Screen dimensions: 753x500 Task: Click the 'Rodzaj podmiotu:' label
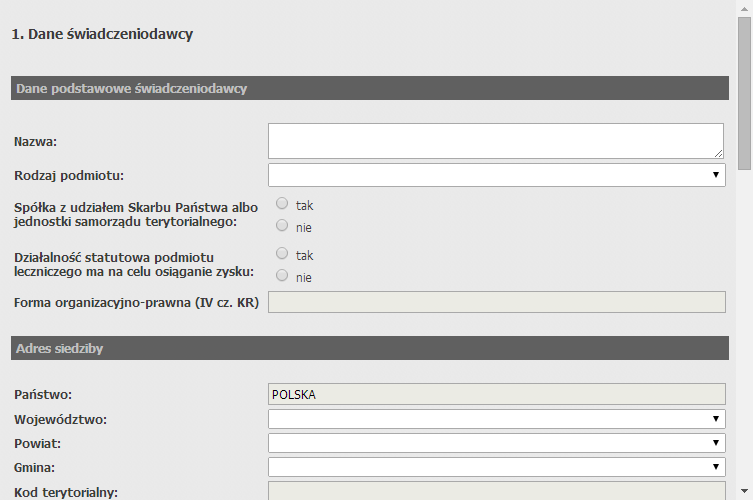[69, 176]
